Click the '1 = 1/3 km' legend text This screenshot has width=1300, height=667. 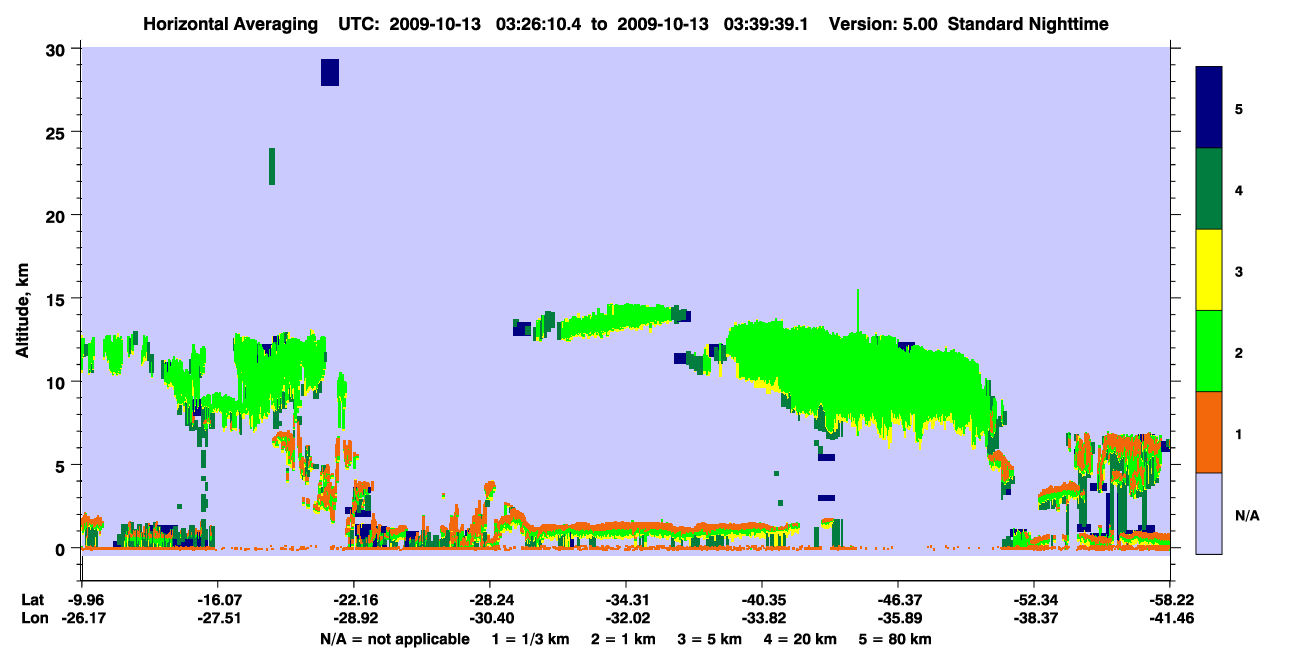[x=530, y=639]
